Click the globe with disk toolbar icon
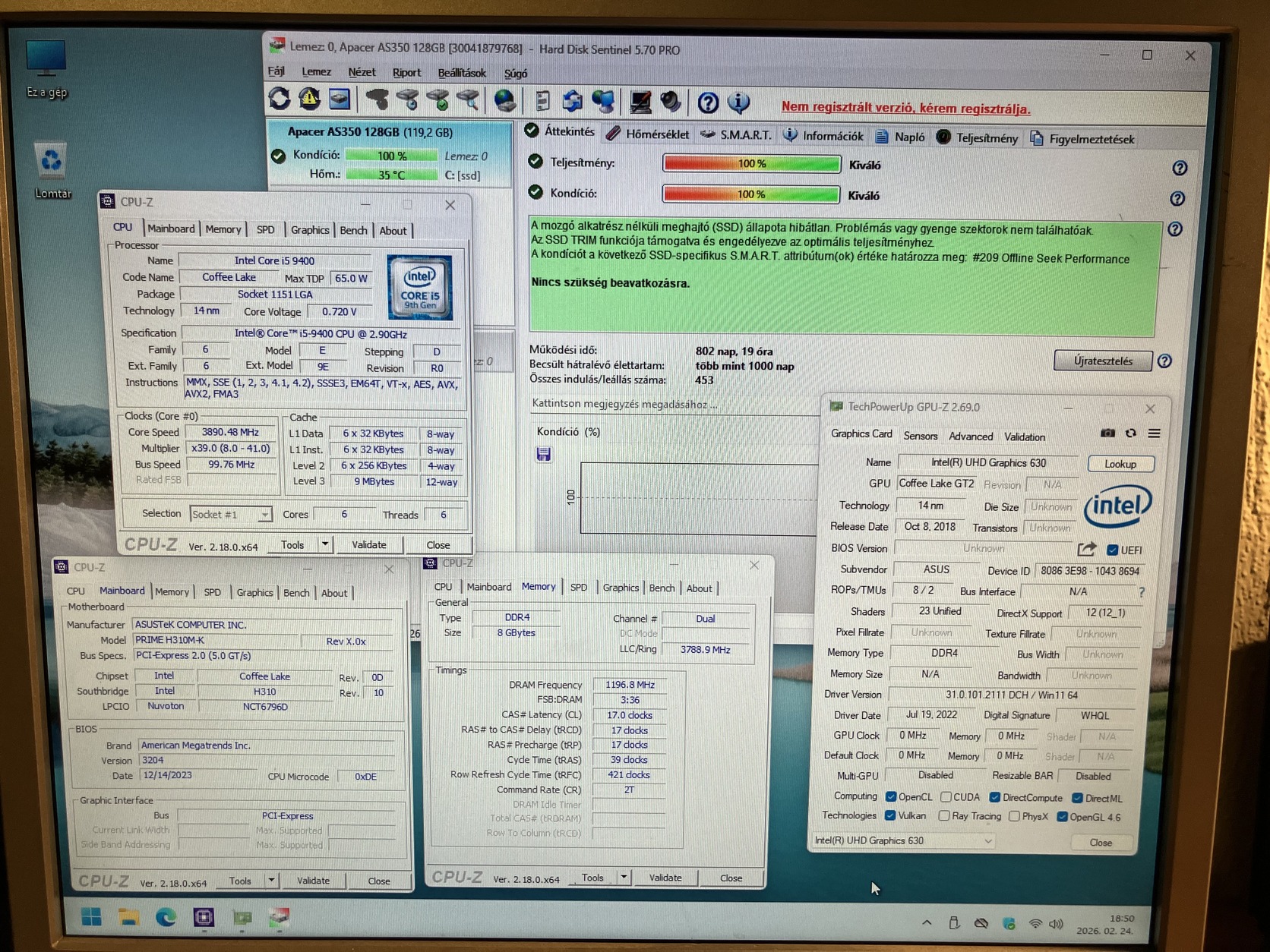This screenshot has width=1270, height=952. (x=504, y=101)
